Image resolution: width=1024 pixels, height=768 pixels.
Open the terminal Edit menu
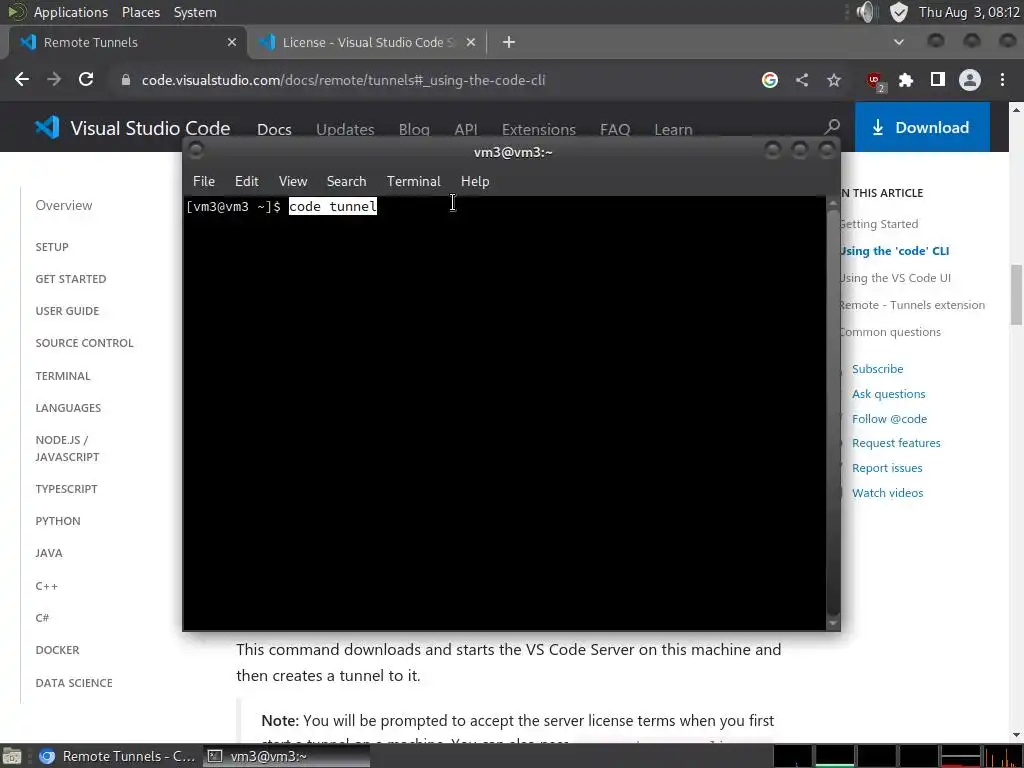coord(246,181)
